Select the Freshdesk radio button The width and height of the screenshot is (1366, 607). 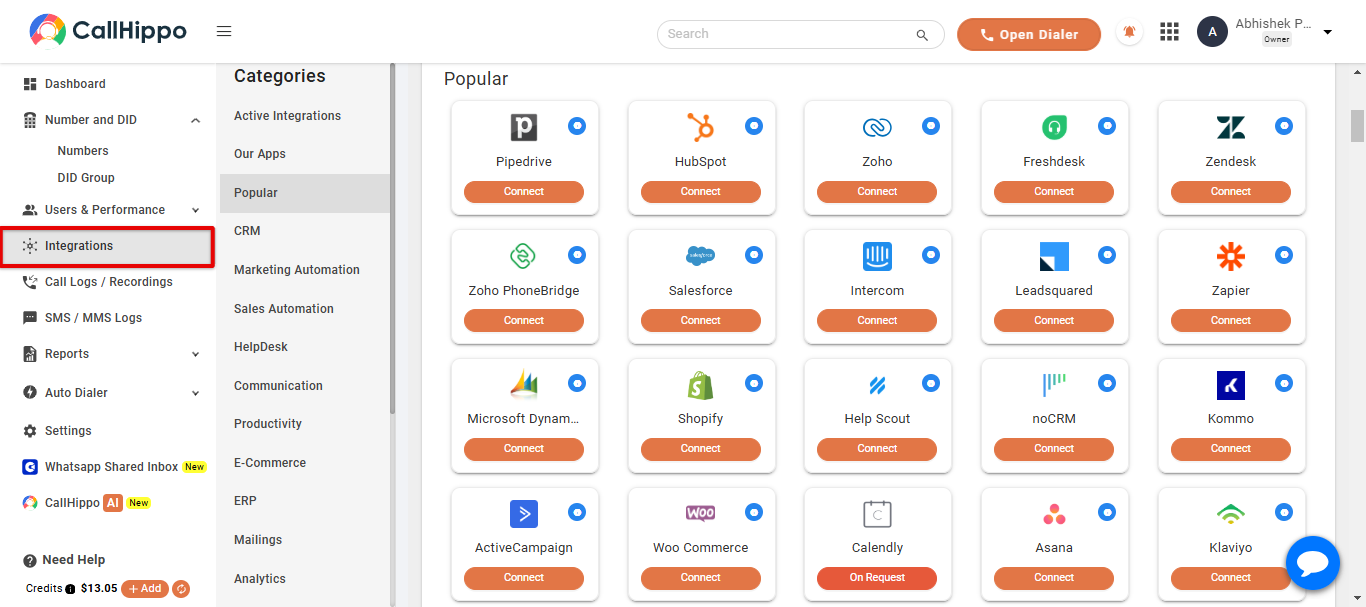tap(1107, 126)
